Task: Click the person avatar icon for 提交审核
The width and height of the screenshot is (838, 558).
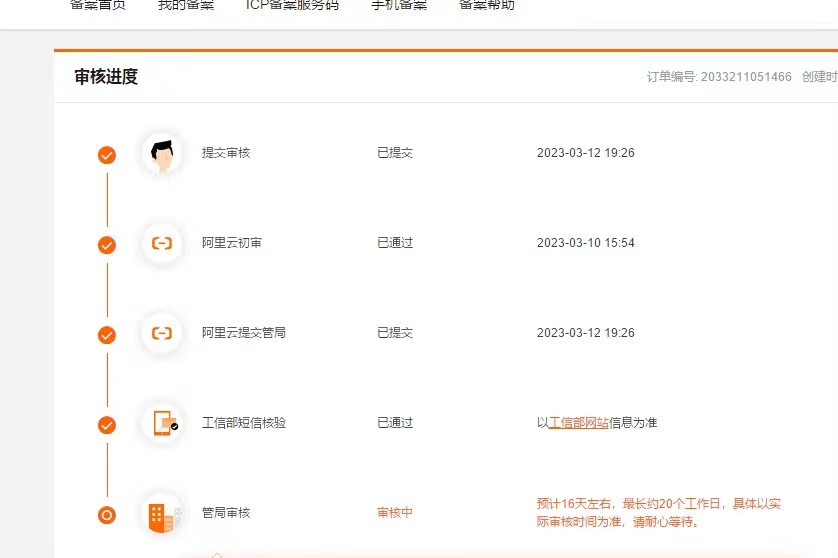Action: tap(162, 154)
